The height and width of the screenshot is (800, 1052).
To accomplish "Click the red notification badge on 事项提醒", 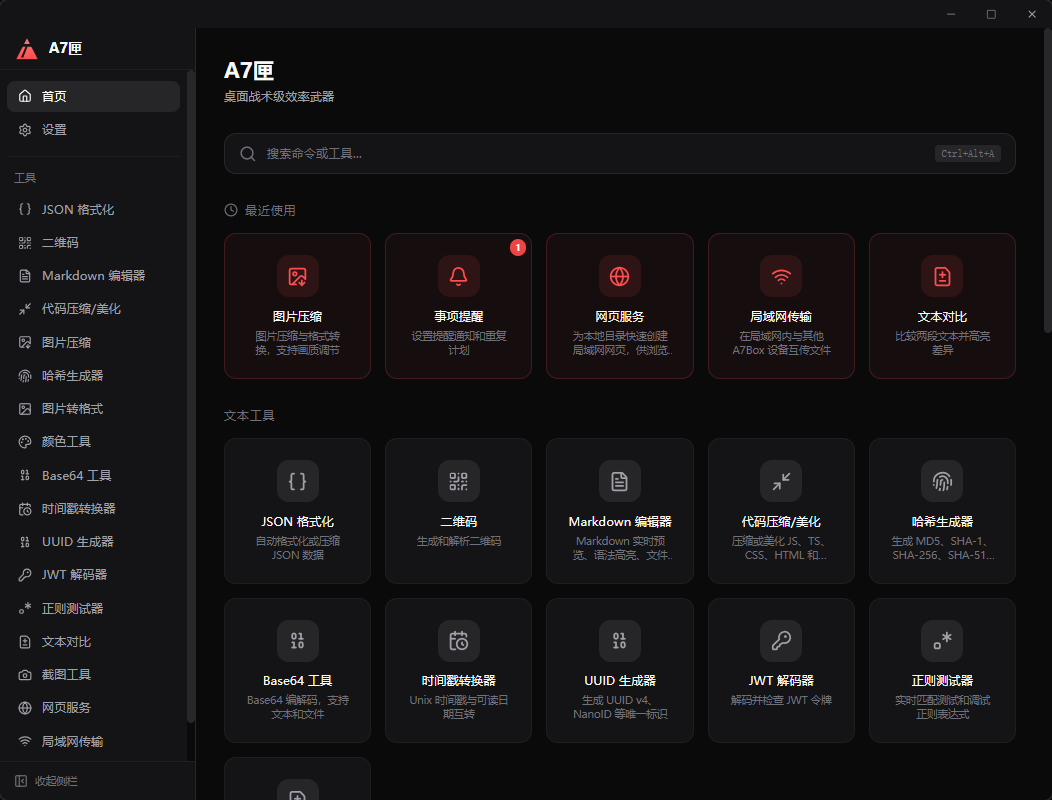I will [518, 248].
